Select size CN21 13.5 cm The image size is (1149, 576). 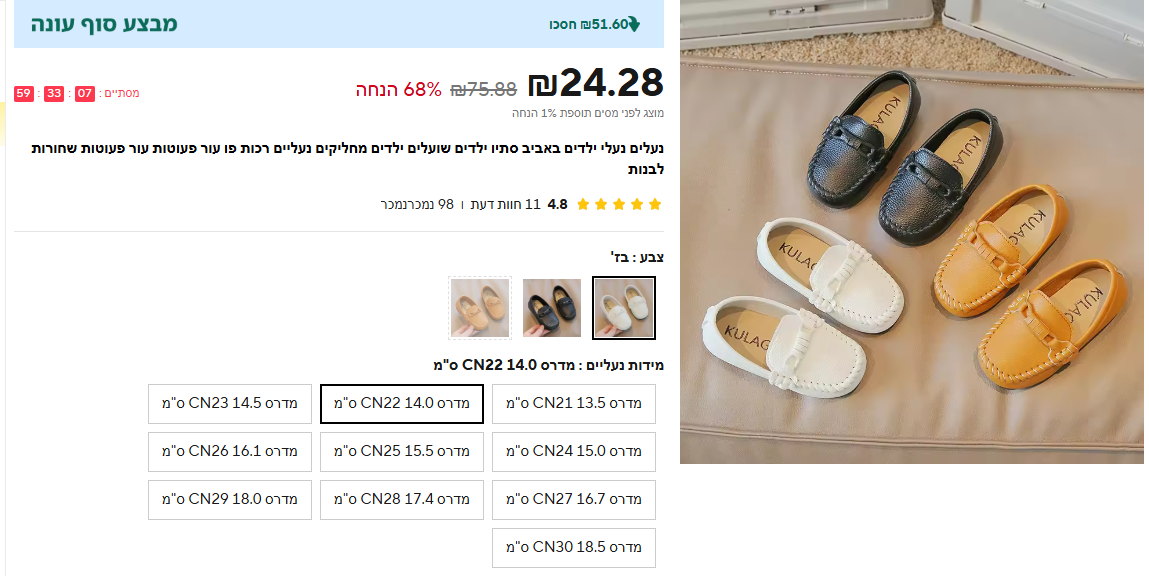pyautogui.click(x=574, y=404)
